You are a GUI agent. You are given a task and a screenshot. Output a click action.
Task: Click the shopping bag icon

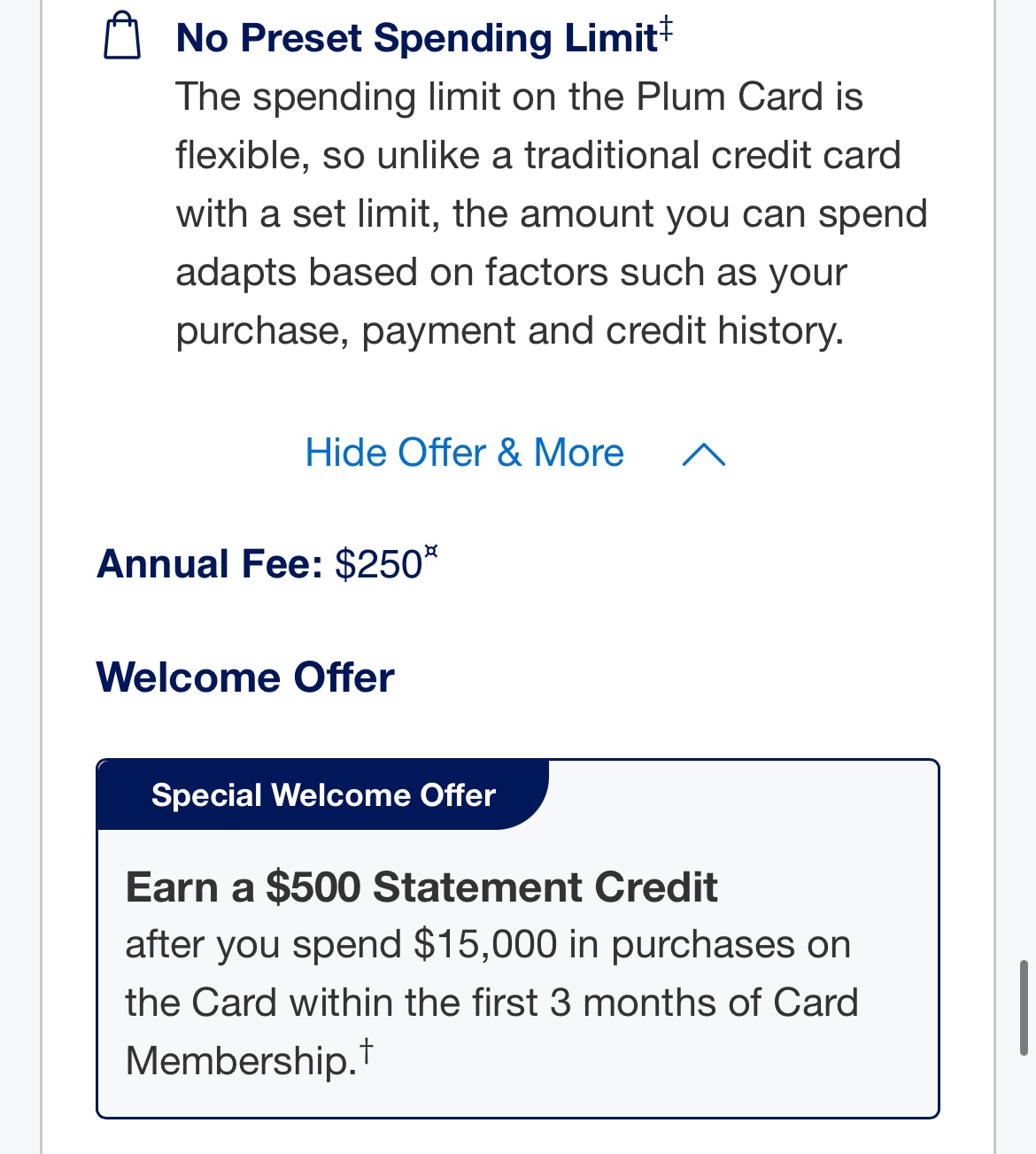122,36
